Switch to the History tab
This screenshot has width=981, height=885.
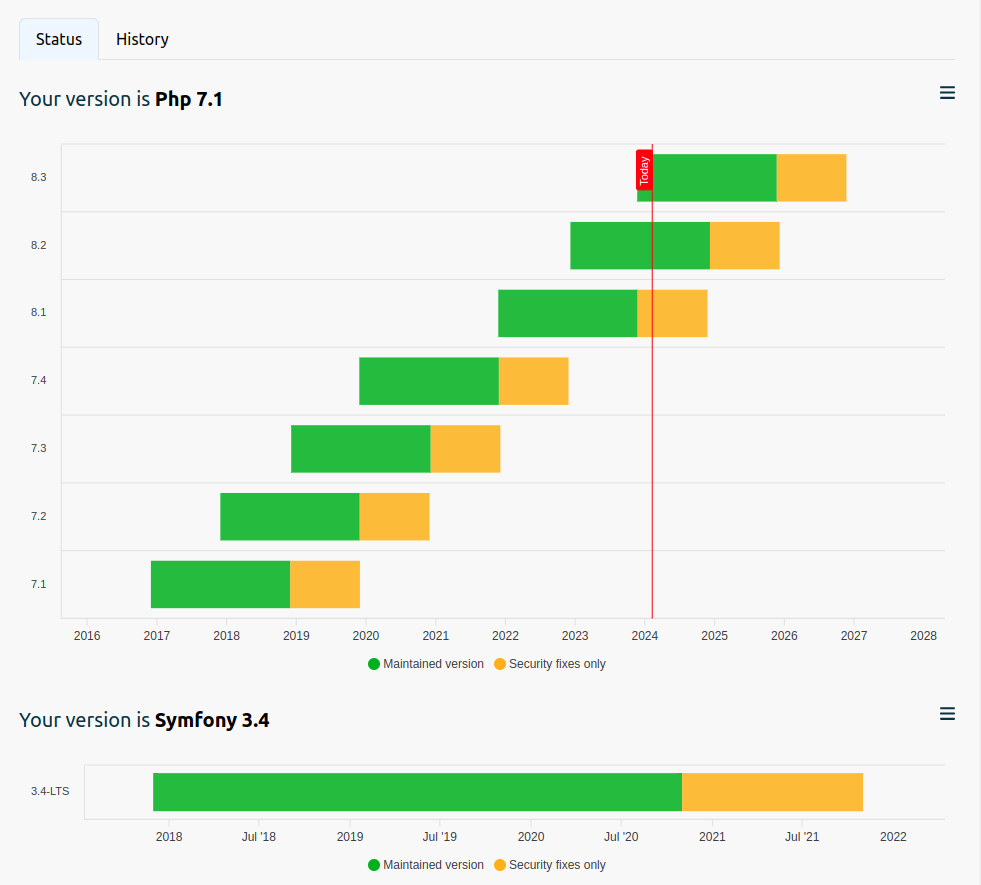142,39
